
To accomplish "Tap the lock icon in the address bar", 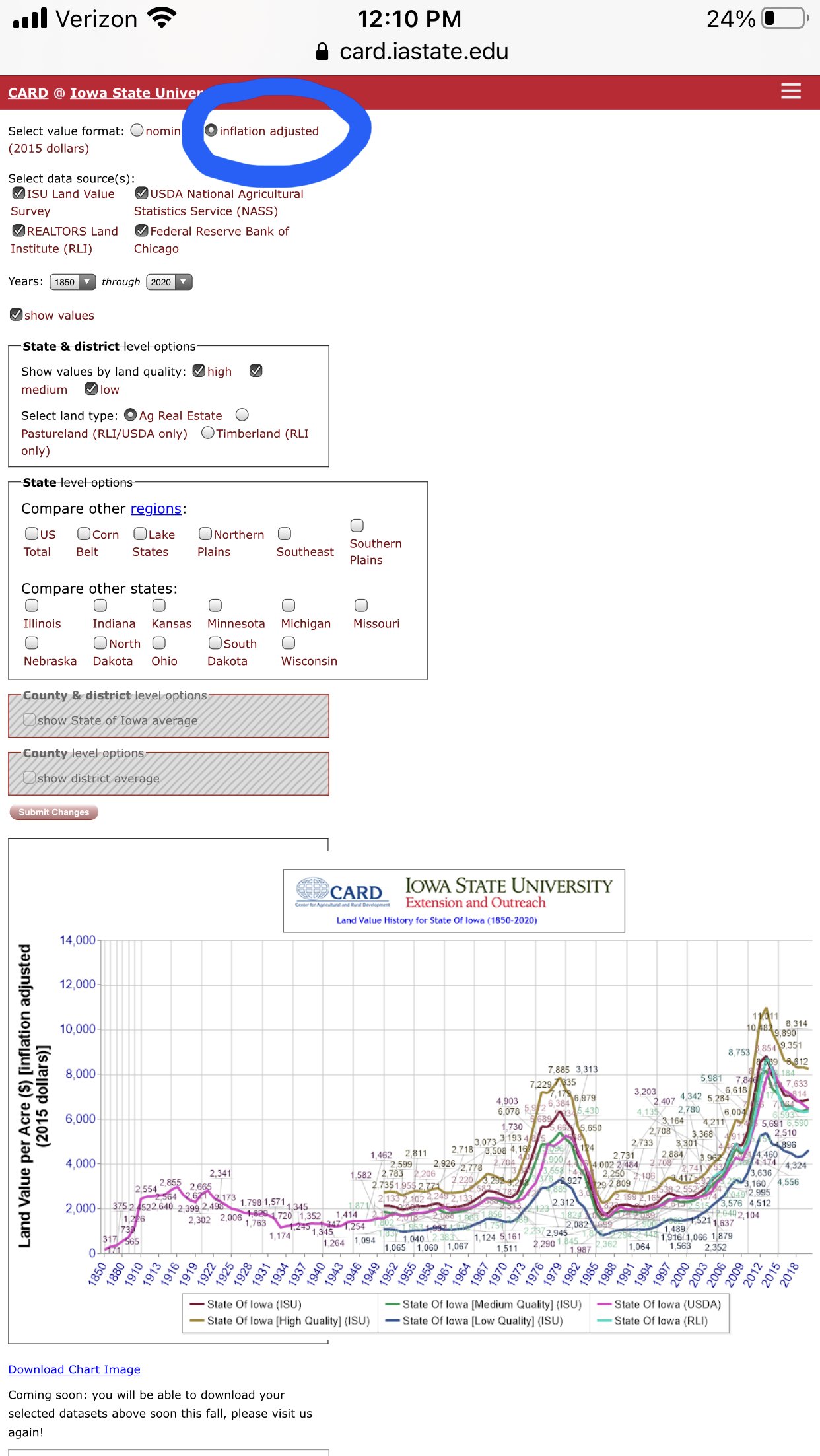I will tap(322, 52).
